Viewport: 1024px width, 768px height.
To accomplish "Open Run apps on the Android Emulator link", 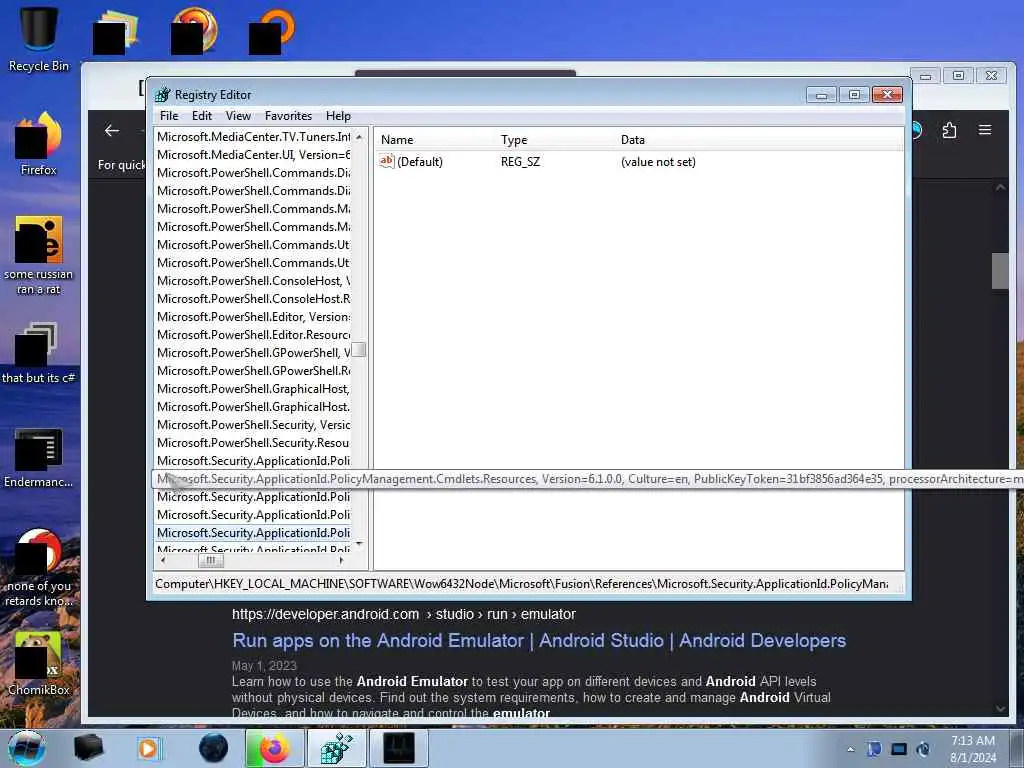I will (539, 641).
